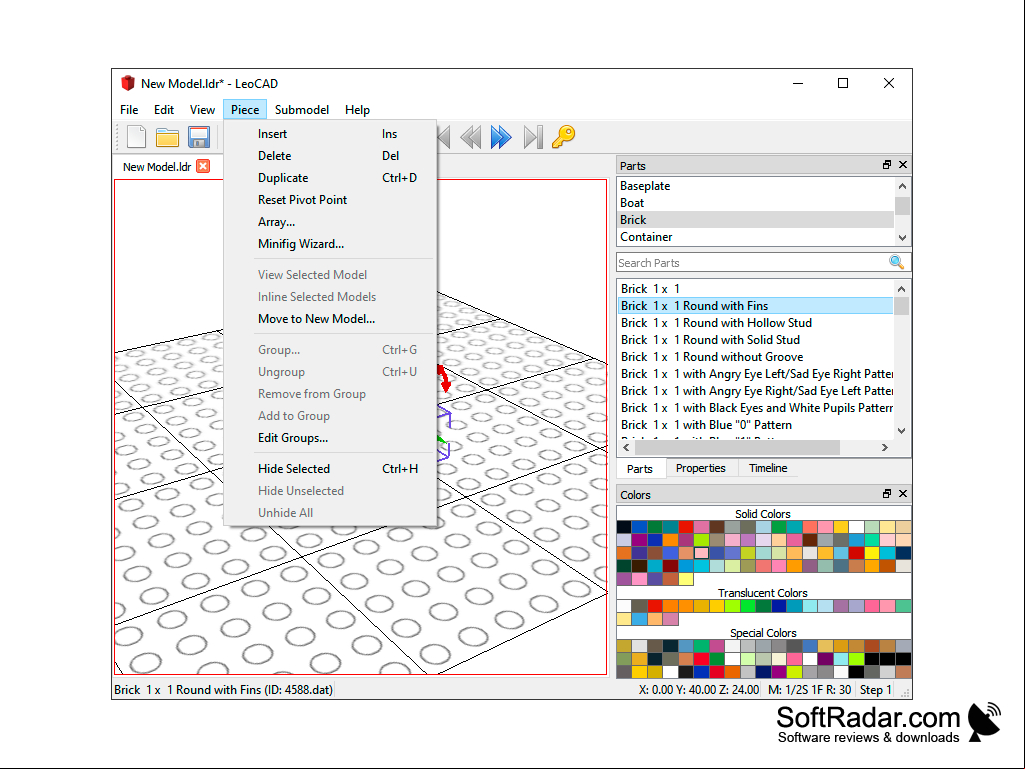Select Brick 1 x 1 Round with Fins
Screen dimensions: 1025x769
[756, 305]
